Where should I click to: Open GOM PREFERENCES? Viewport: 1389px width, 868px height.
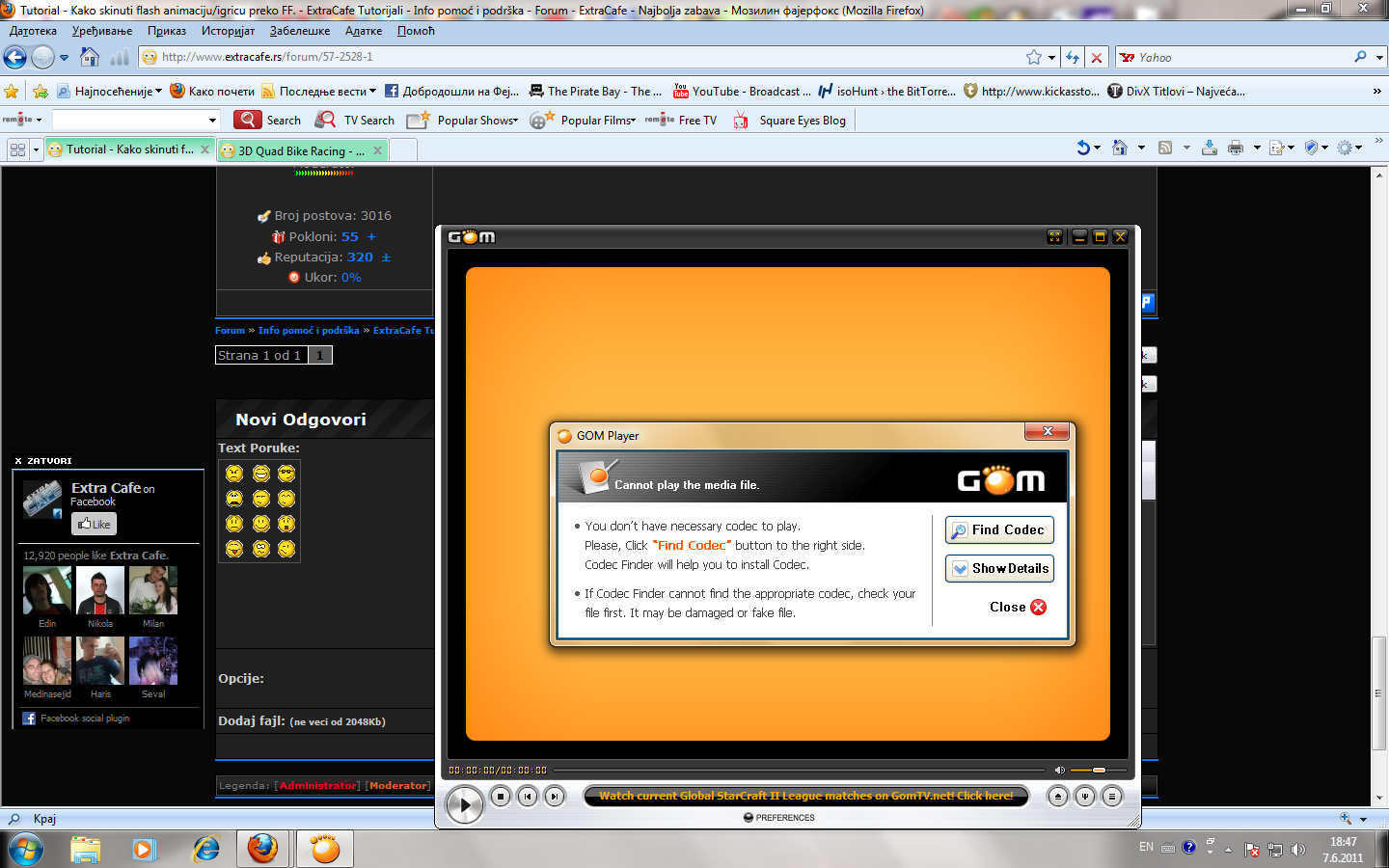point(779,818)
